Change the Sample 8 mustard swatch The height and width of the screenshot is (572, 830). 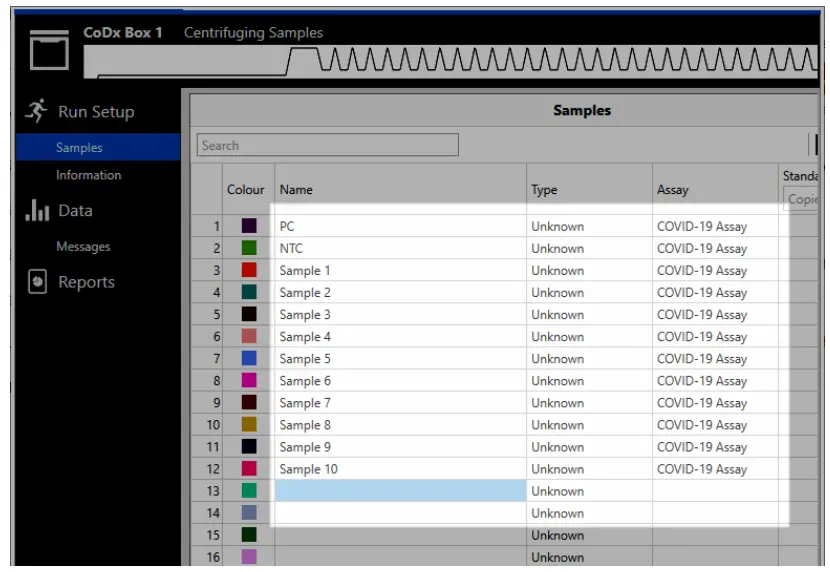click(x=249, y=424)
